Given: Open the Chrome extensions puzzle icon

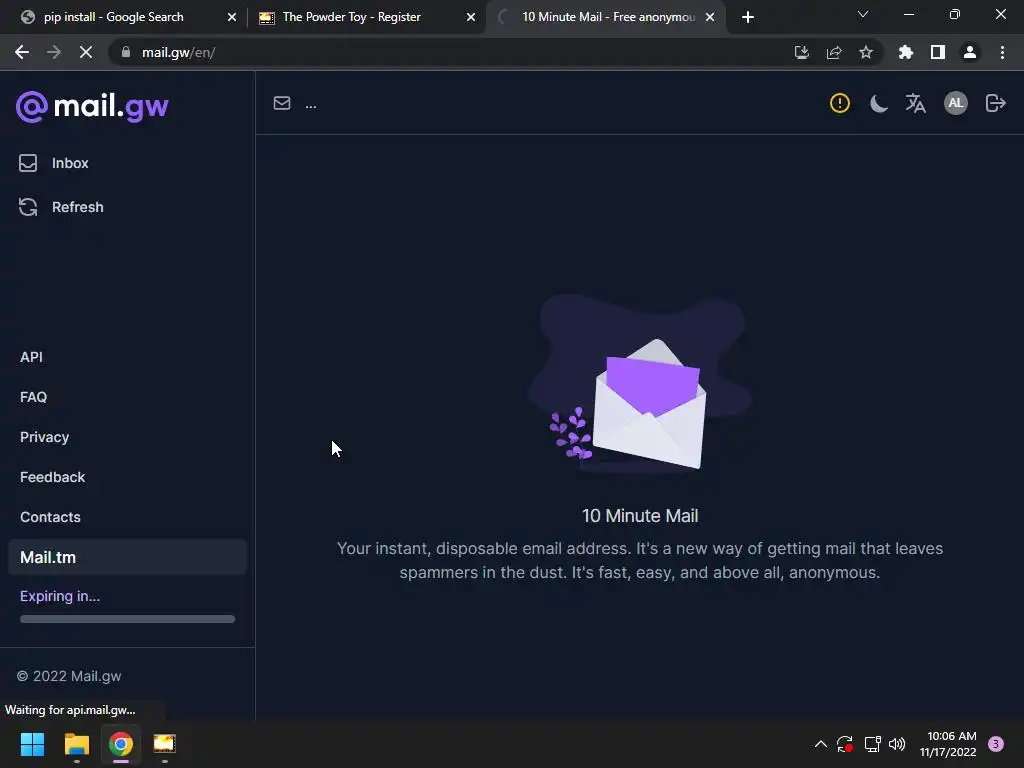Looking at the screenshot, I should coord(905,52).
